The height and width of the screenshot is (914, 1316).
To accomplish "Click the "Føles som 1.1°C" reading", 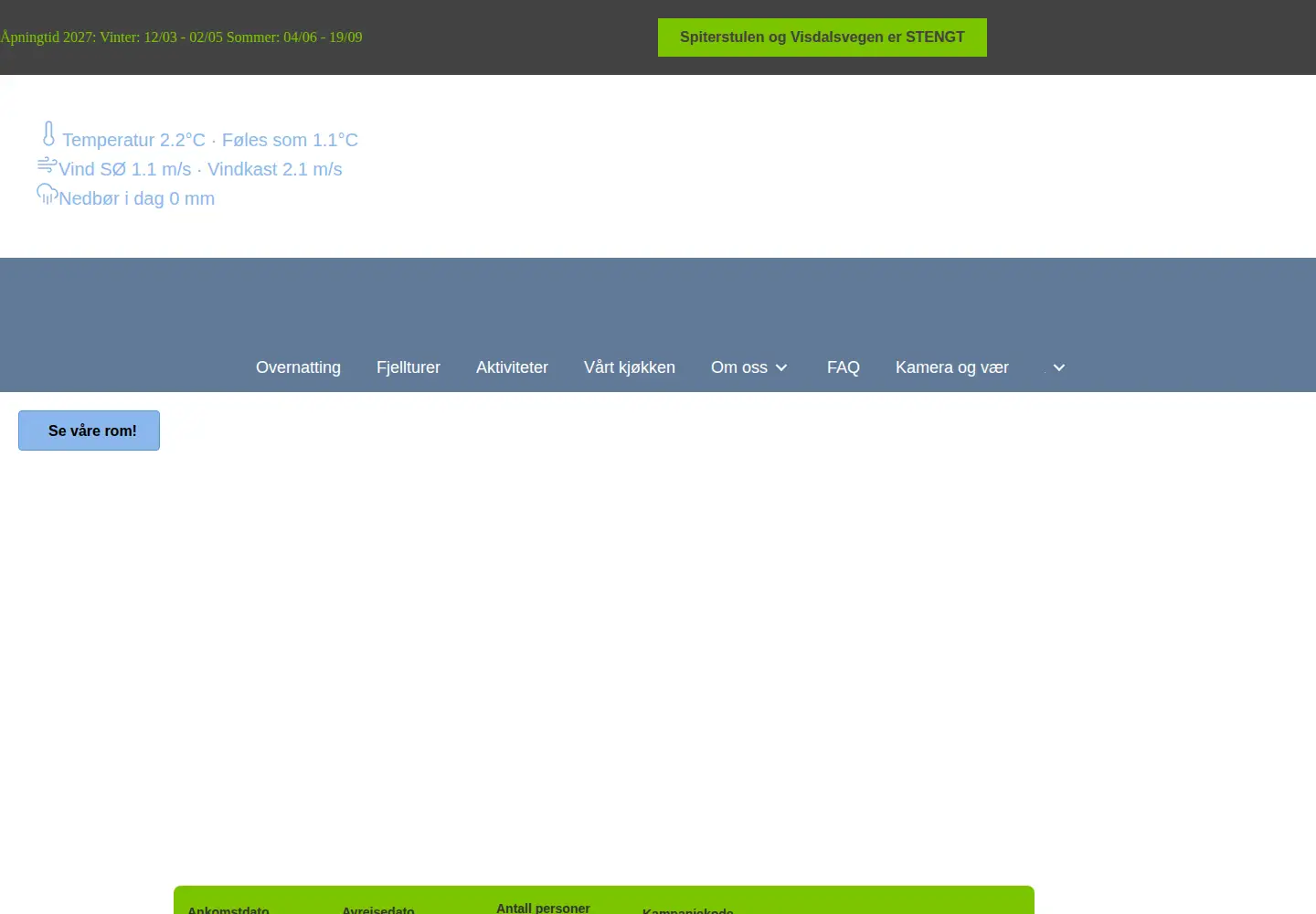I will tap(290, 140).
